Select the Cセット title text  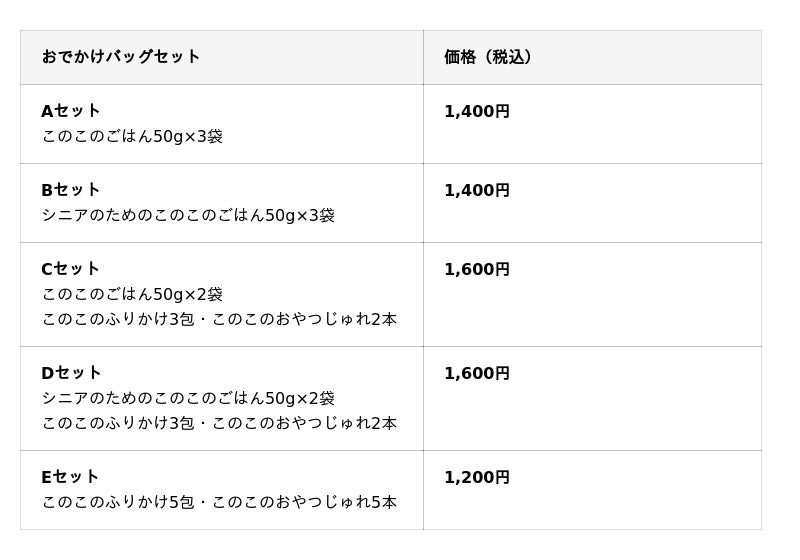pos(71,269)
